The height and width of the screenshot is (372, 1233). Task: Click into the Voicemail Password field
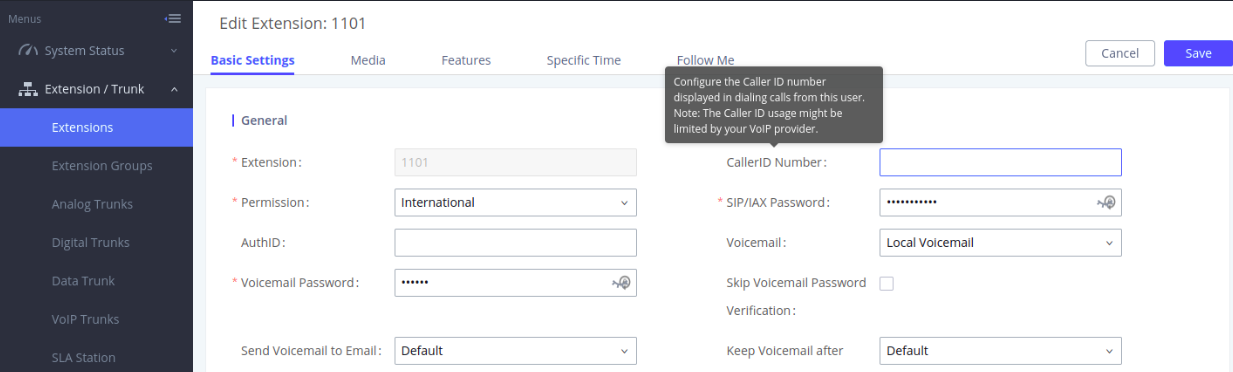point(515,283)
